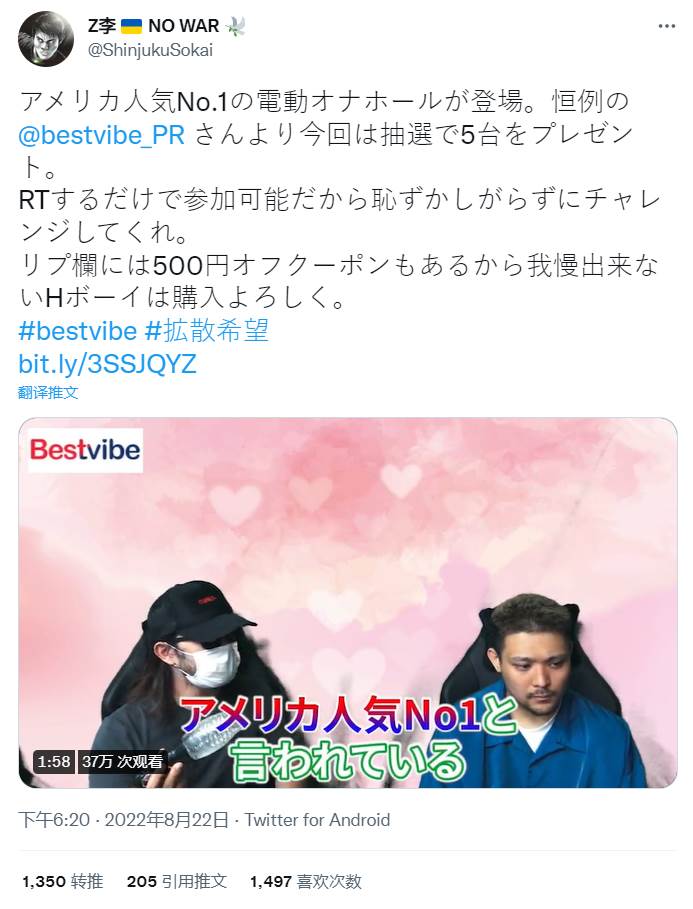View the 1,497 喜欢次数 likes list
Viewport: 693px width, 909px height.
click(x=306, y=882)
